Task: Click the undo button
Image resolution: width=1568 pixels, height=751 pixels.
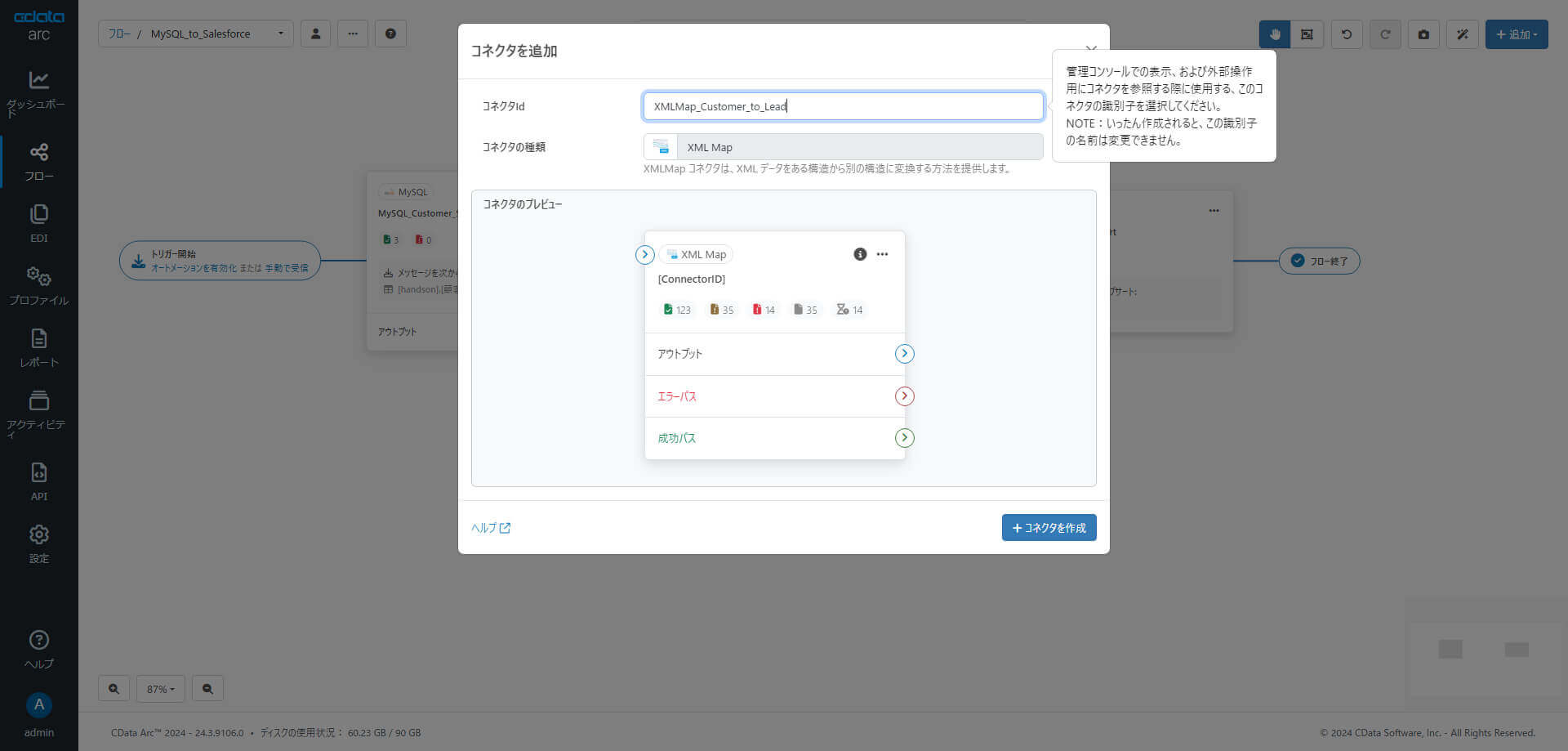Action: pyautogui.click(x=1347, y=34)
